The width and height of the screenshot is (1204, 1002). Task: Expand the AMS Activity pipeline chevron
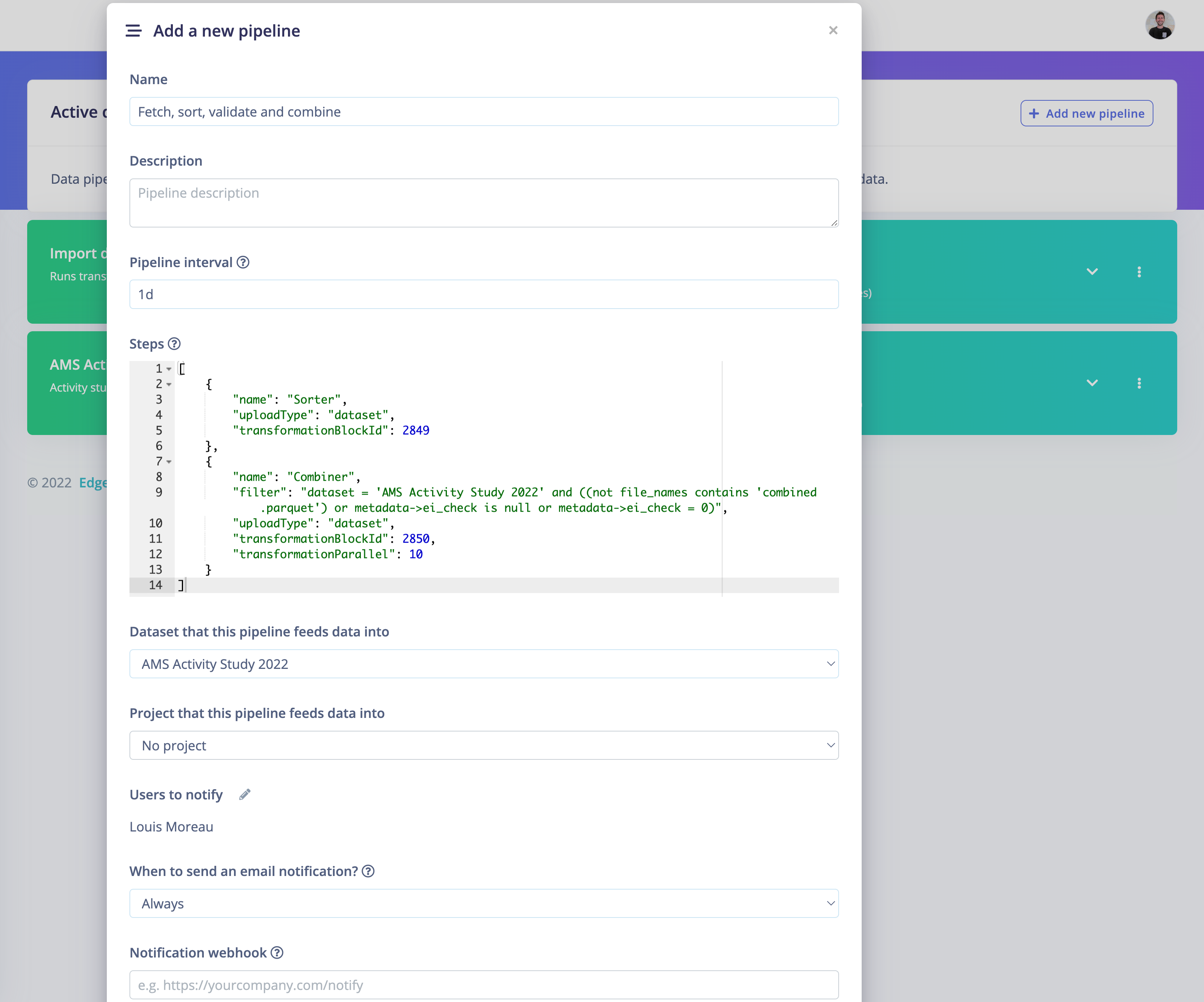pyautogui.click(x=1092, y=383)
